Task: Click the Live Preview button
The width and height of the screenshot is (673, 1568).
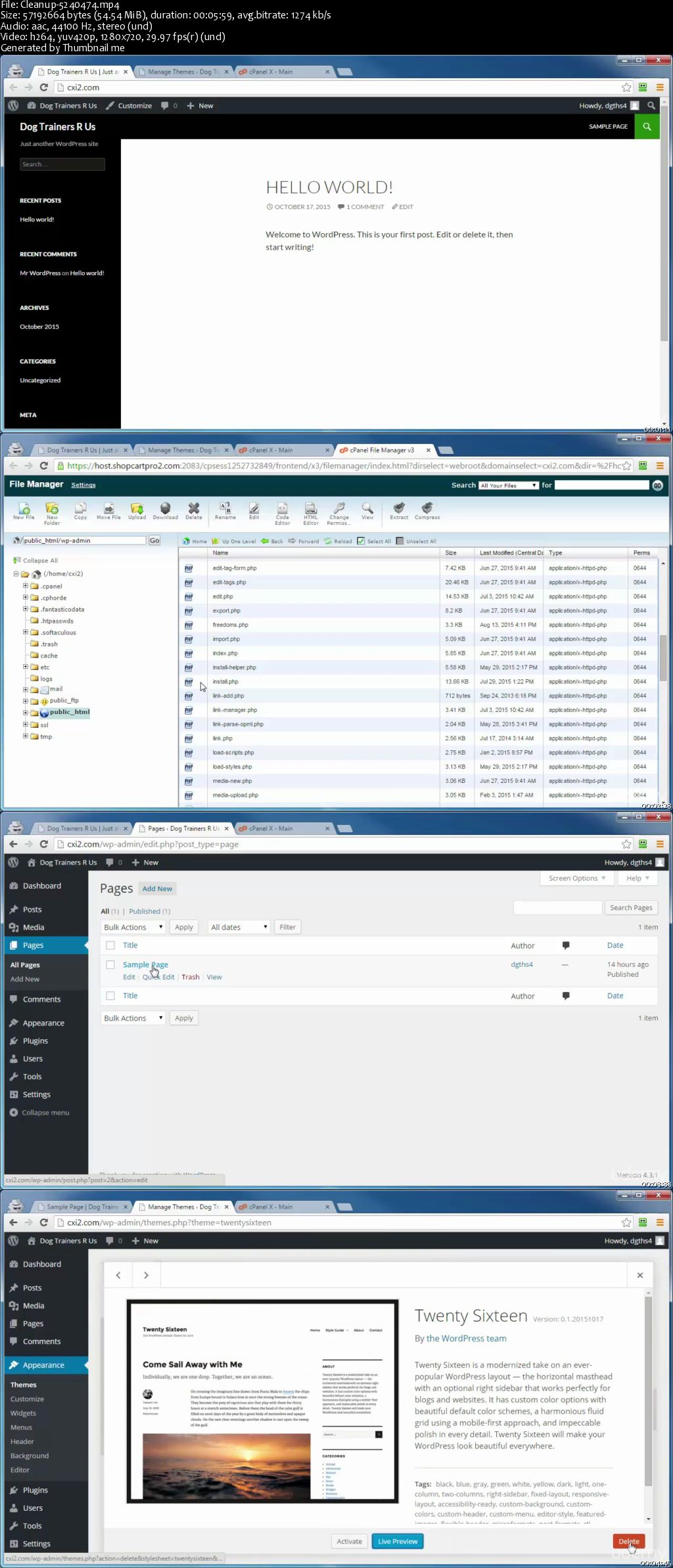Action: pos(398,1541)
